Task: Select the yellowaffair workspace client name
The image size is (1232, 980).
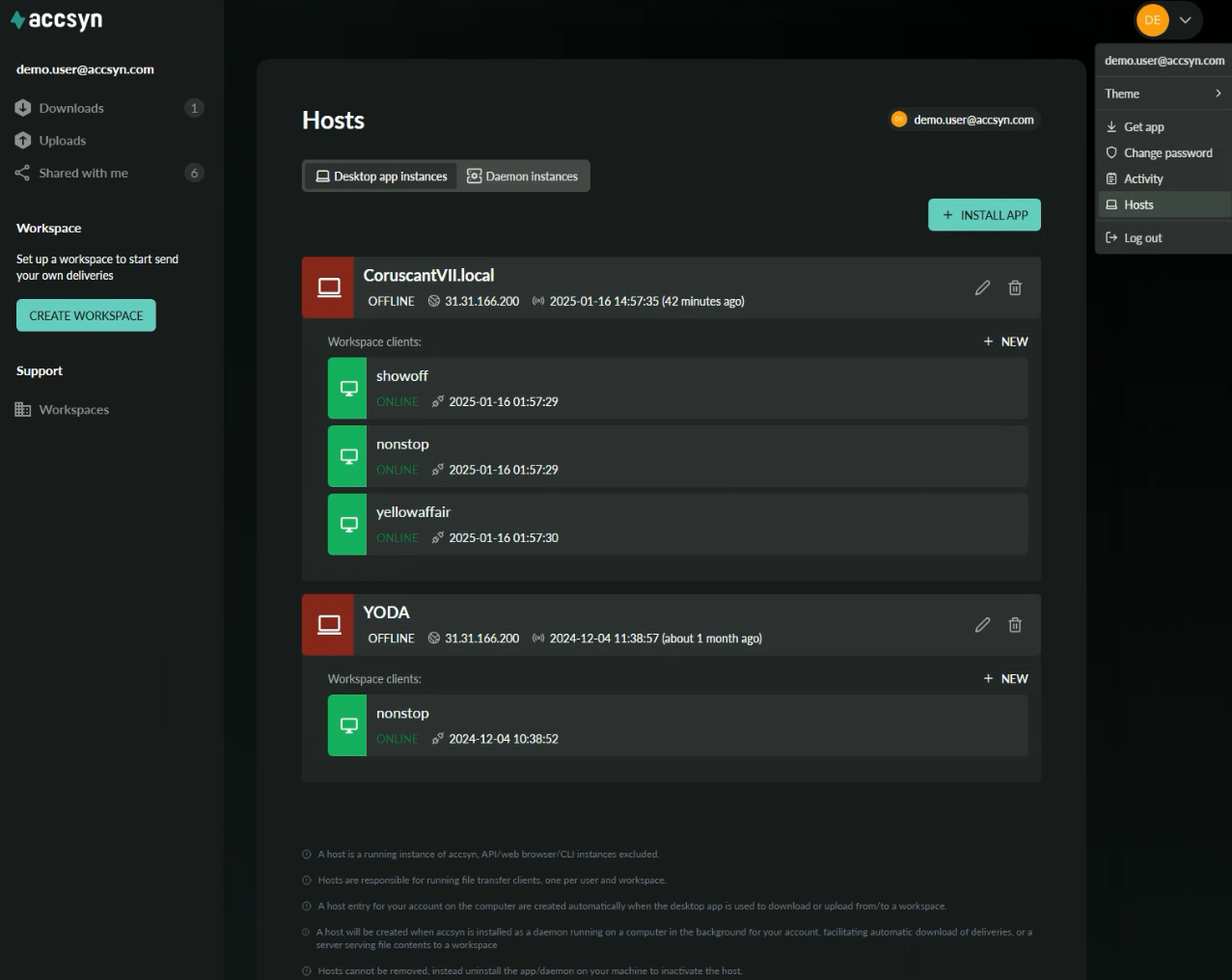Action: click(x=413, y=512)
